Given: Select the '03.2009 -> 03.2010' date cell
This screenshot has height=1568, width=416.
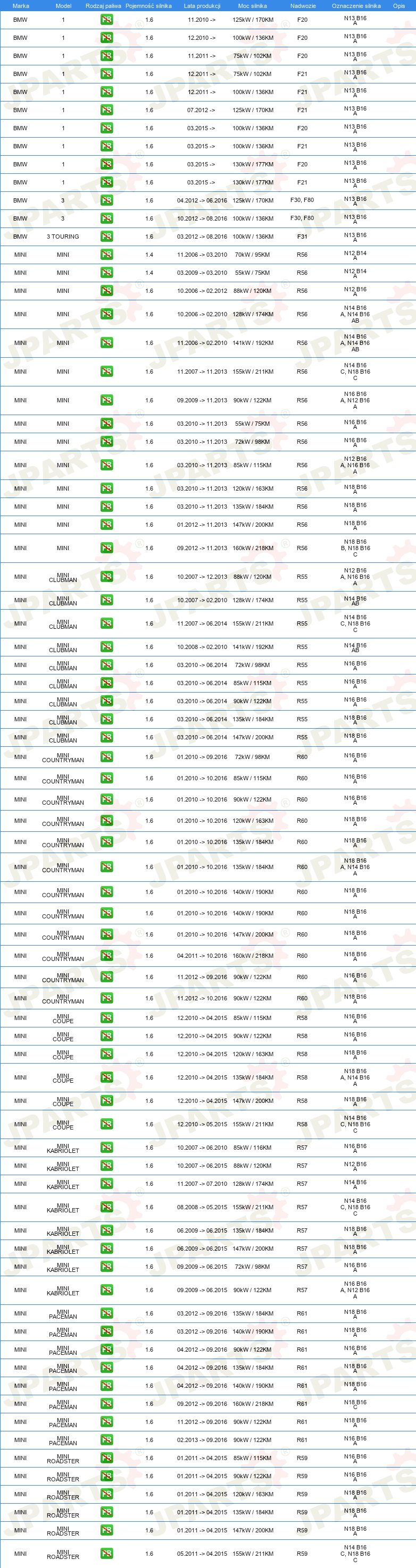Looking at the screenshot, I should tap(202, 273).
